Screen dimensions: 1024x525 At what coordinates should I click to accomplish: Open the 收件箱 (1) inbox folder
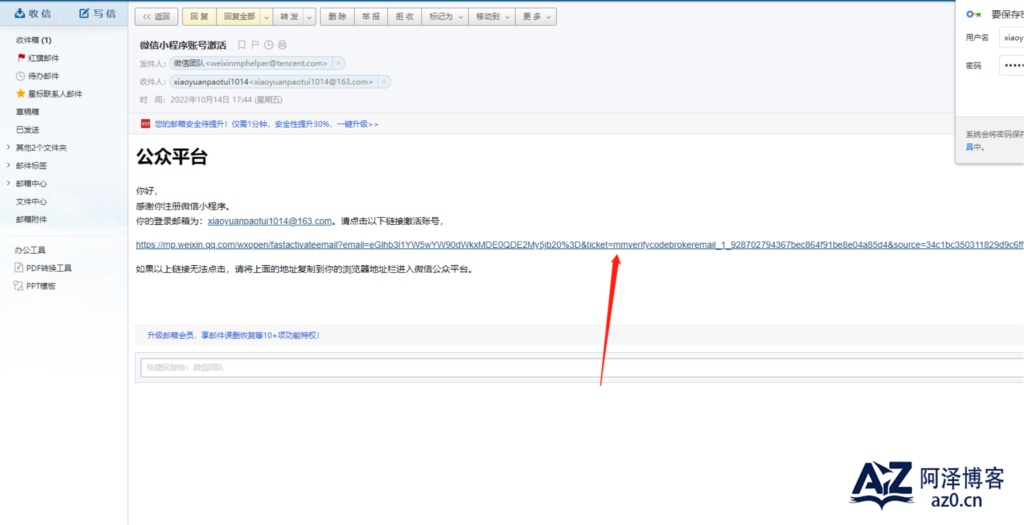(34, 40)
